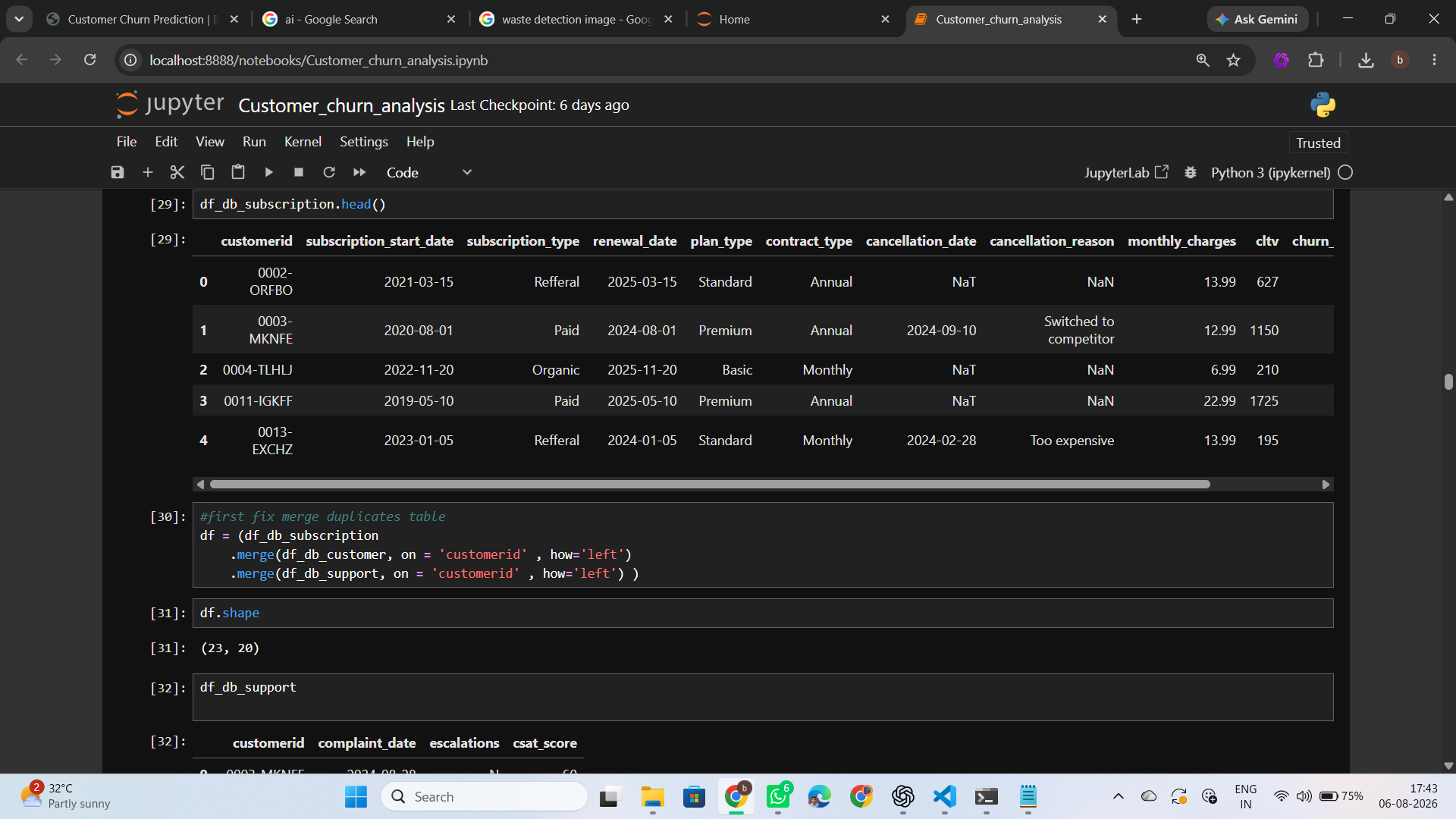Open Chrome downloads
Screen dimensions: 1456x819
[x=1366, y=60]
